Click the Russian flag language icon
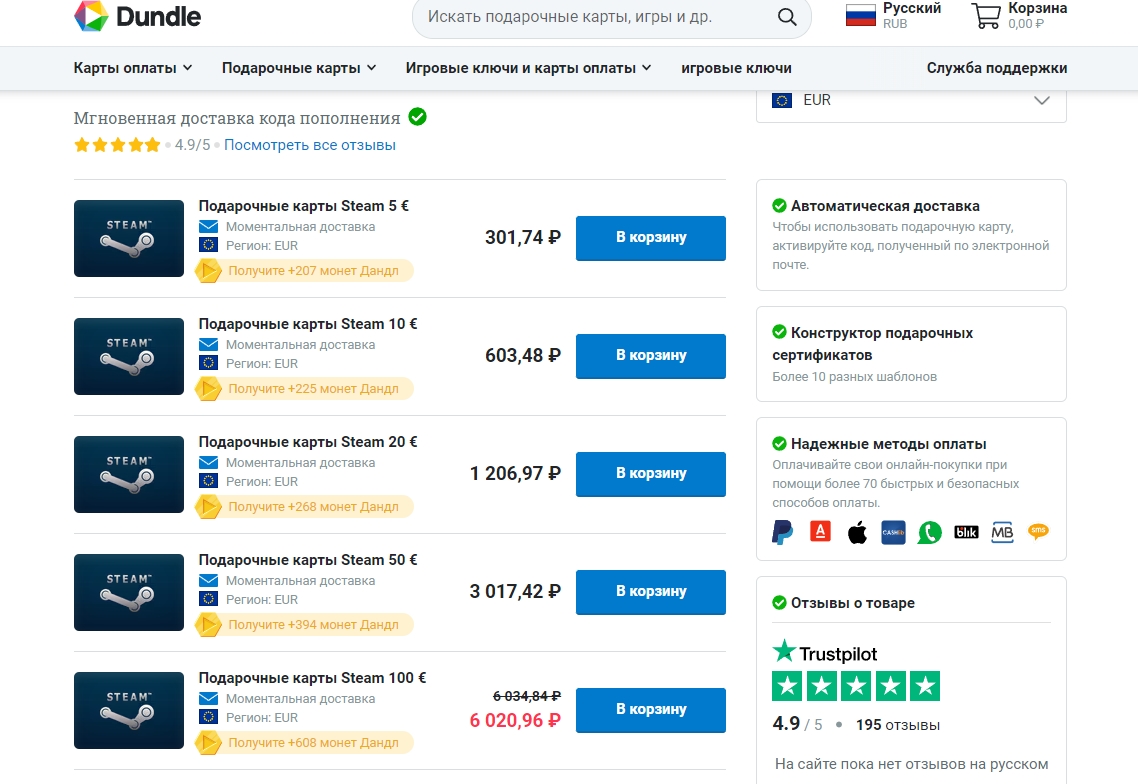 click(860, 16)
